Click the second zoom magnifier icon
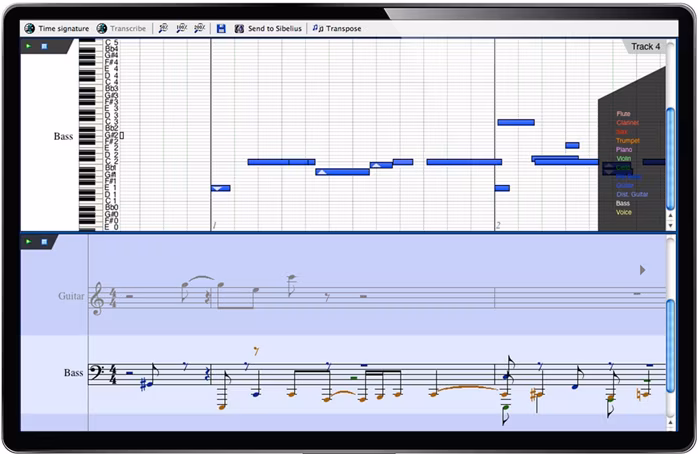 click(181, 28)
